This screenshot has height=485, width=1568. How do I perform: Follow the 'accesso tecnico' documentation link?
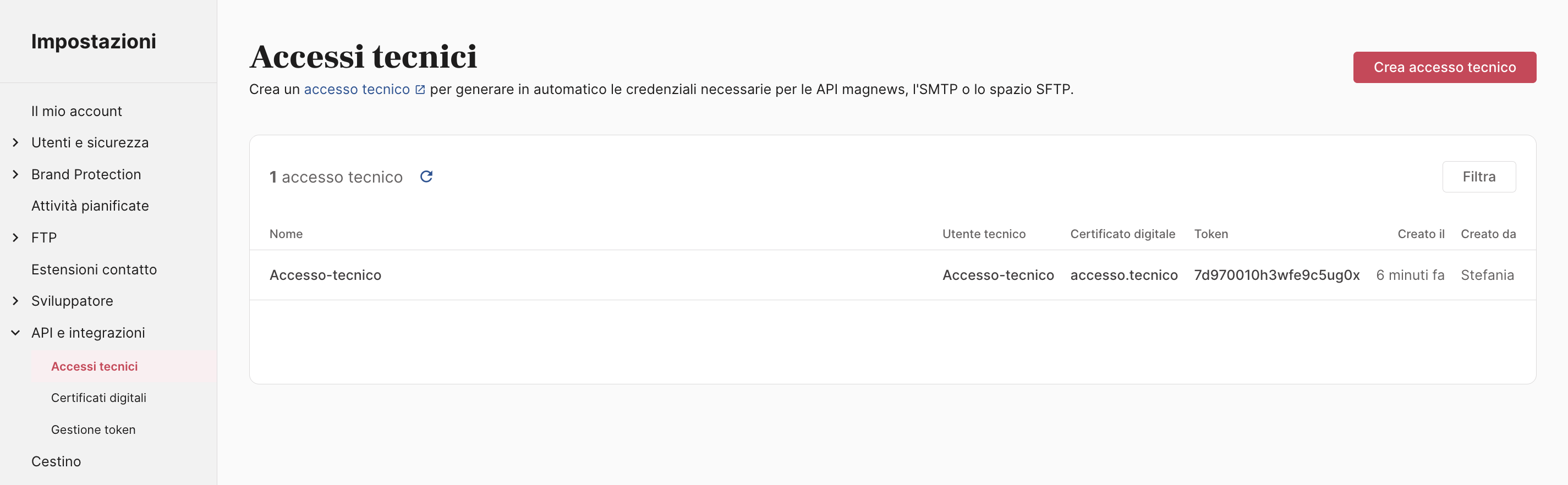357,90
